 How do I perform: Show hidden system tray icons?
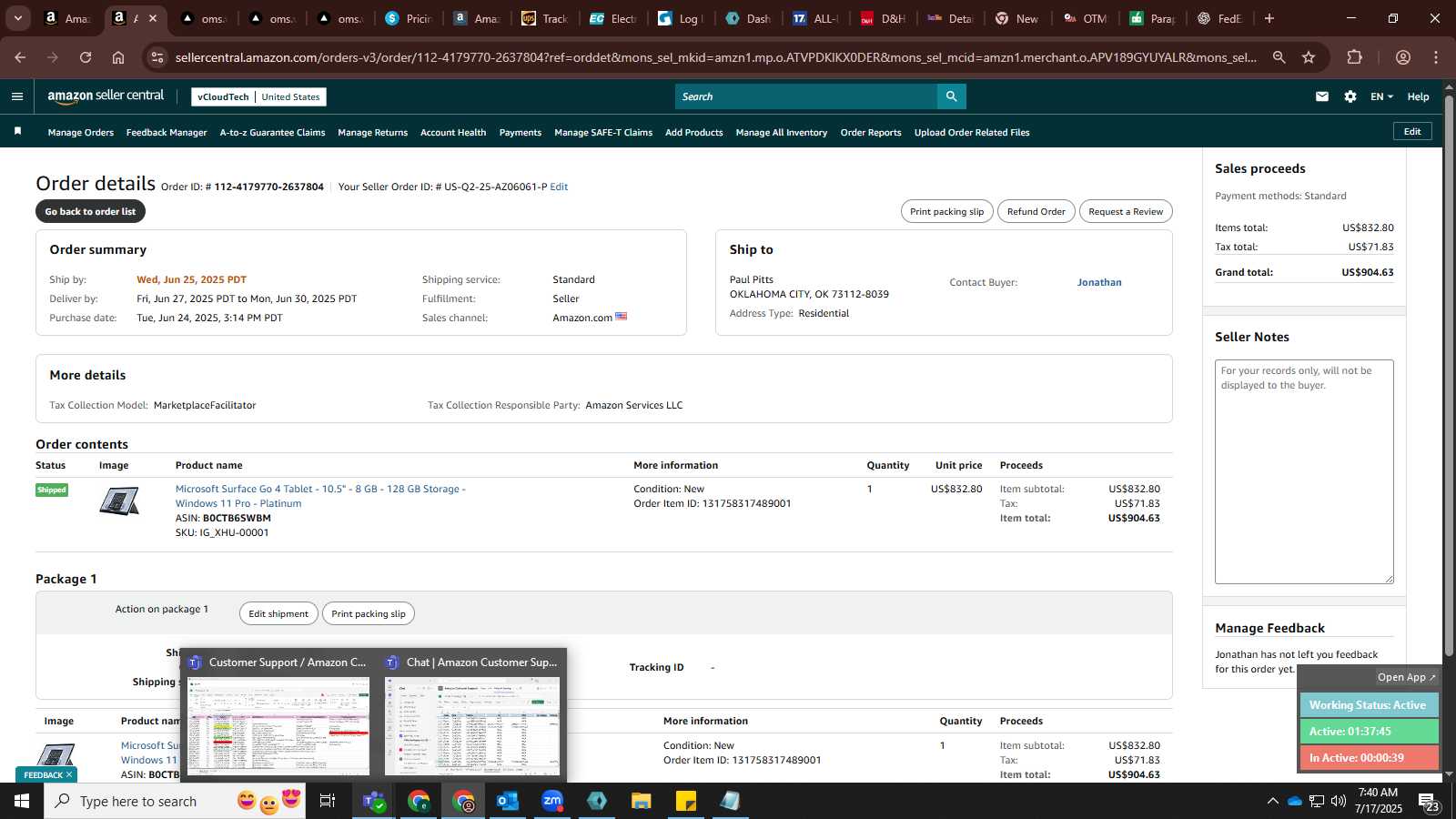pos(1272,801)
